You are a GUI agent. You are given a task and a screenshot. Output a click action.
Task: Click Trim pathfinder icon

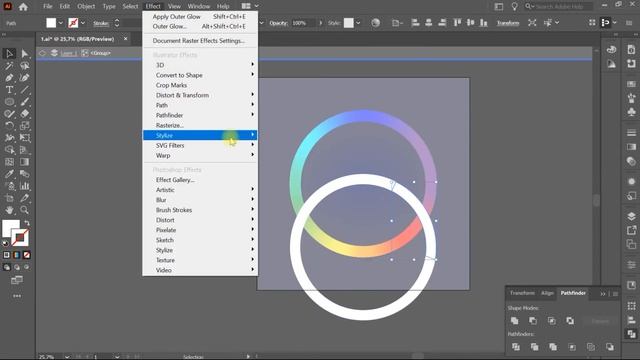pos(534,347)
